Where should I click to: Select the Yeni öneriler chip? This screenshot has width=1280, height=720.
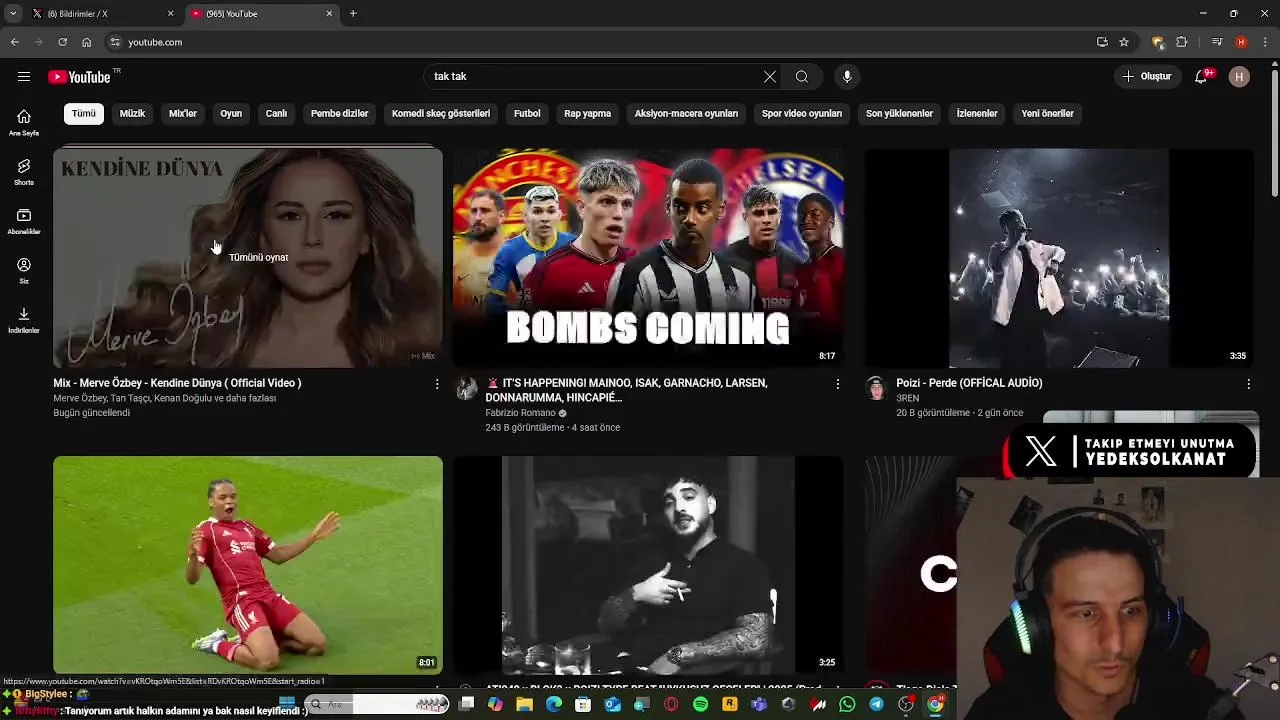click(x=1047, y=113)
